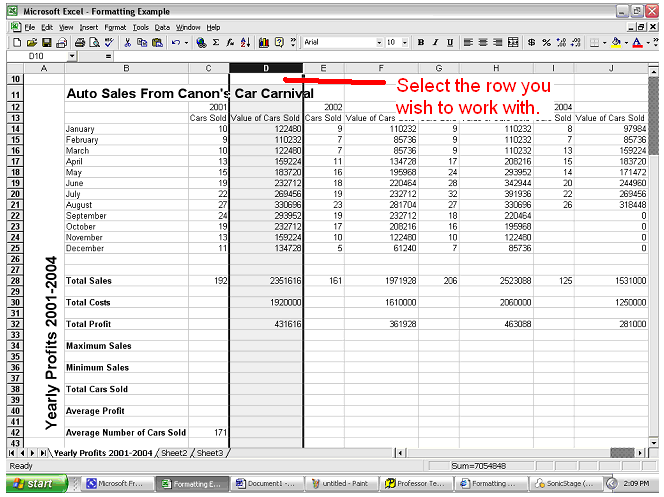Apply Currency Style with the dollar icon
The width and height of the screenshot is (664, 497).
point(530,43)
